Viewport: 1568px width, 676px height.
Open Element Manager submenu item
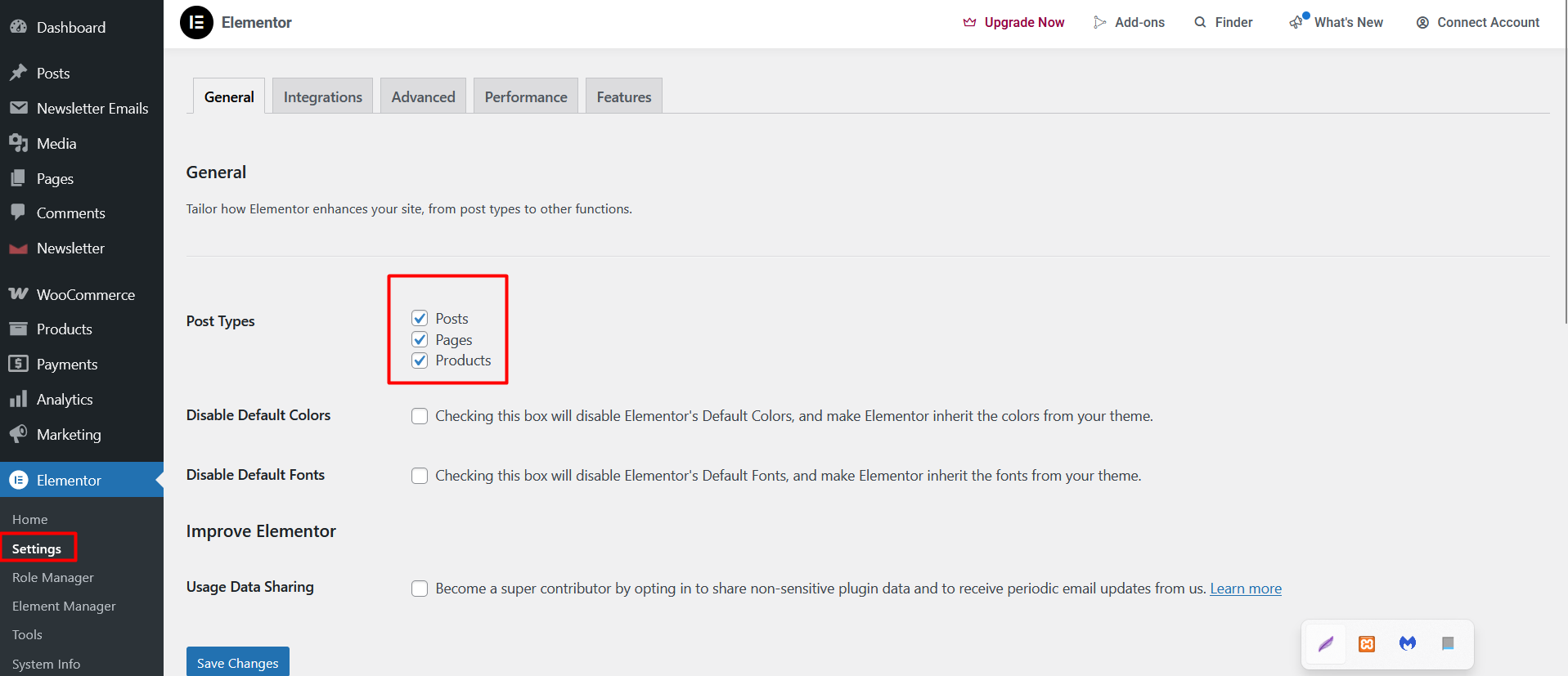pos(64,606)
